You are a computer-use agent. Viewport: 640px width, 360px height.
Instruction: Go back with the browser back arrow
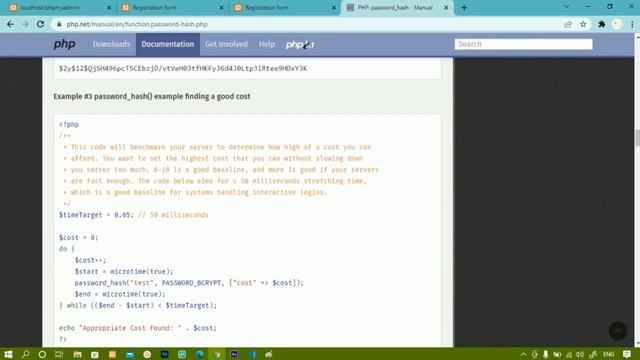click(x=10, y=24)
